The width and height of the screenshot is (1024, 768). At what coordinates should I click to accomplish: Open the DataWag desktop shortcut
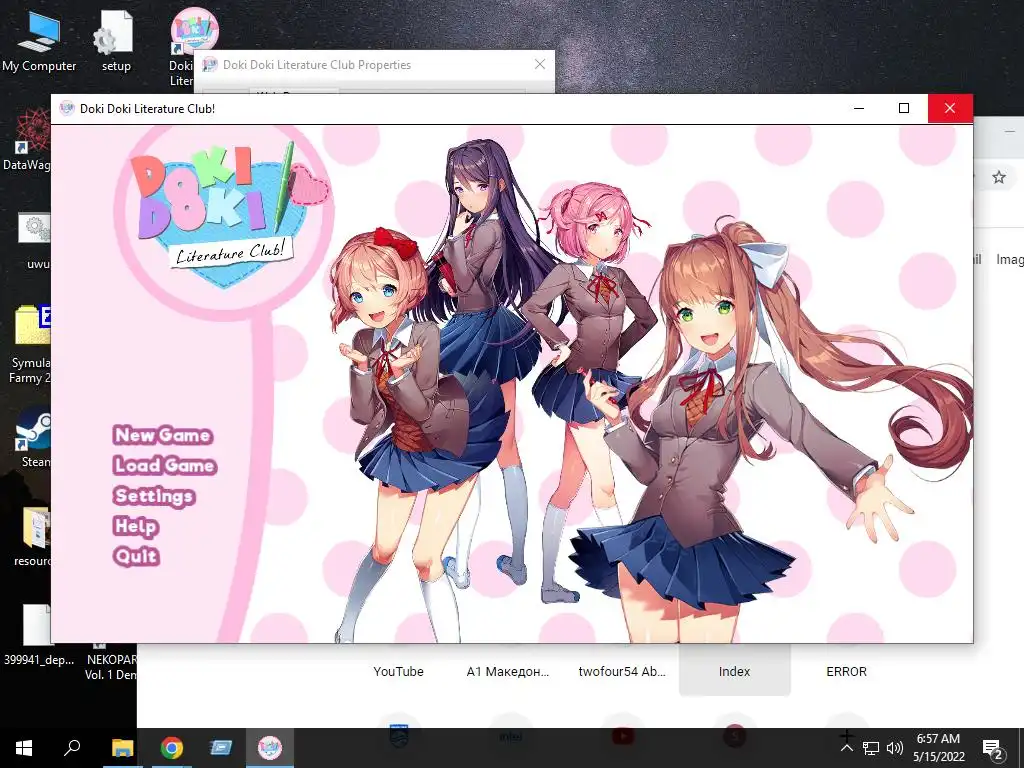pos(26,140)
